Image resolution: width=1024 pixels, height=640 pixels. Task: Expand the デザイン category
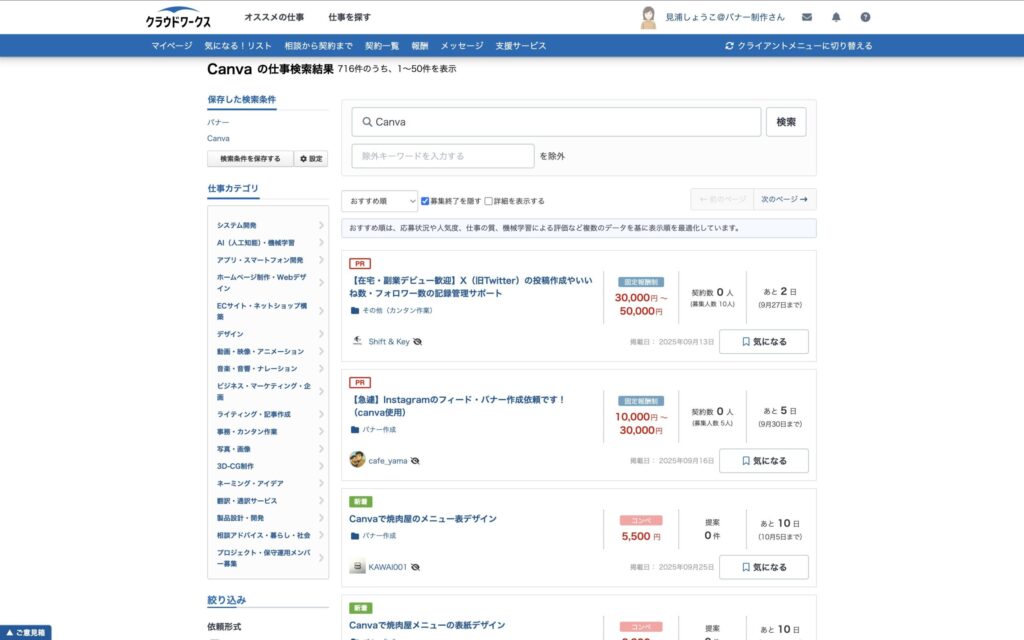[268, 334]
